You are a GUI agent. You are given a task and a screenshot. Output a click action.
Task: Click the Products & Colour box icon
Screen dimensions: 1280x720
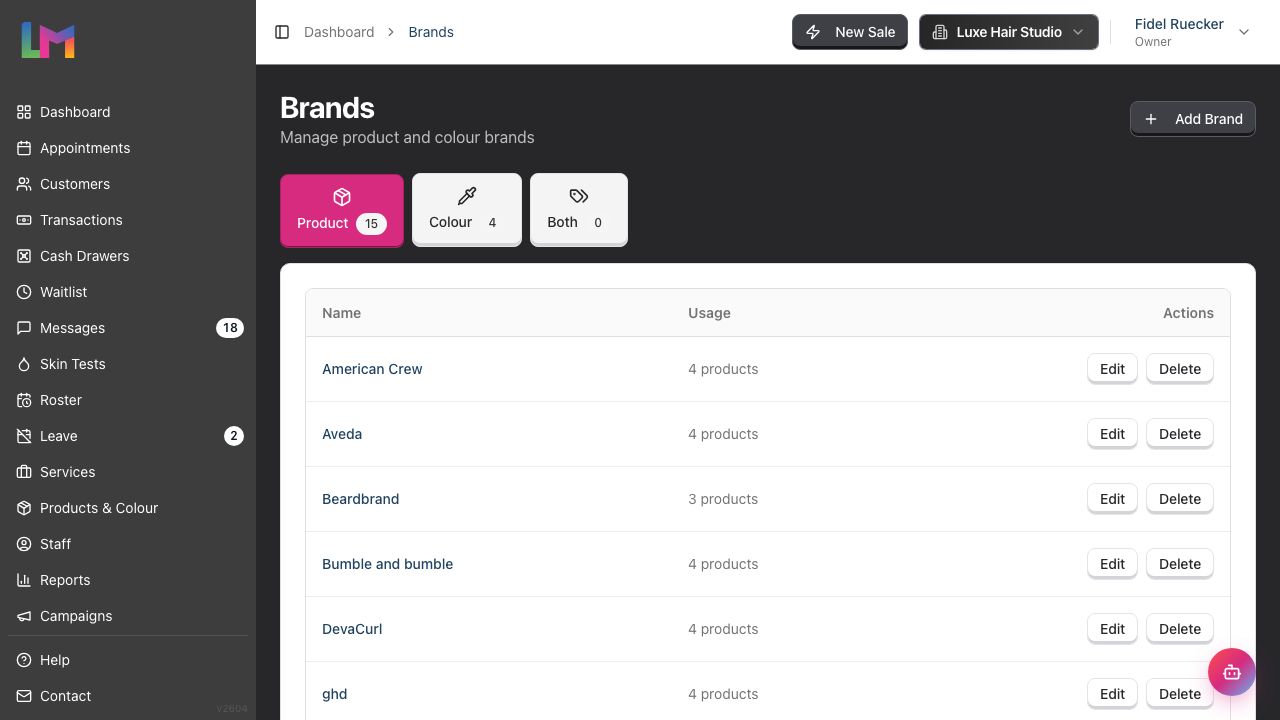tap(24, 508)
